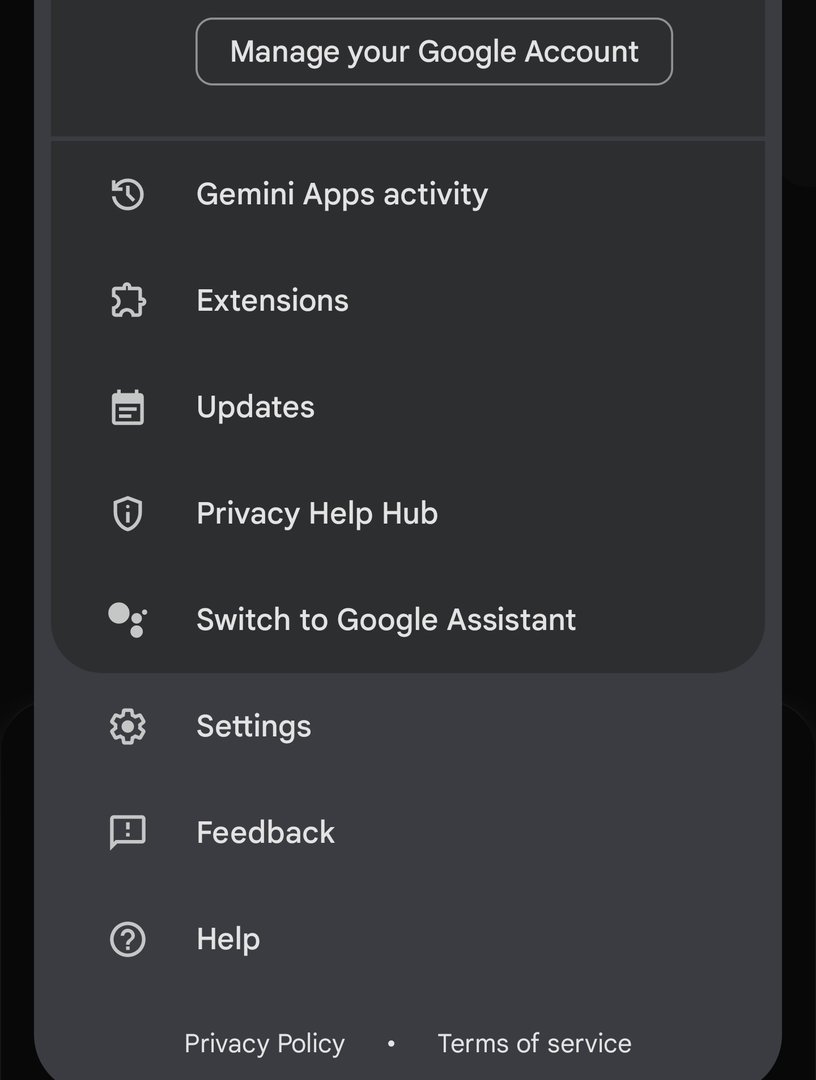This screenshot has height=1080, width=816.
Task: Select the Extensions text label
Action: point(272,301)
